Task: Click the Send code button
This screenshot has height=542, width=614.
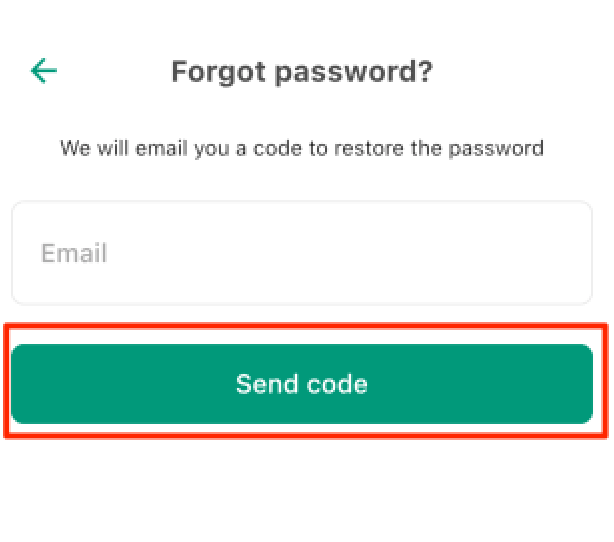Action: [302, 384]
